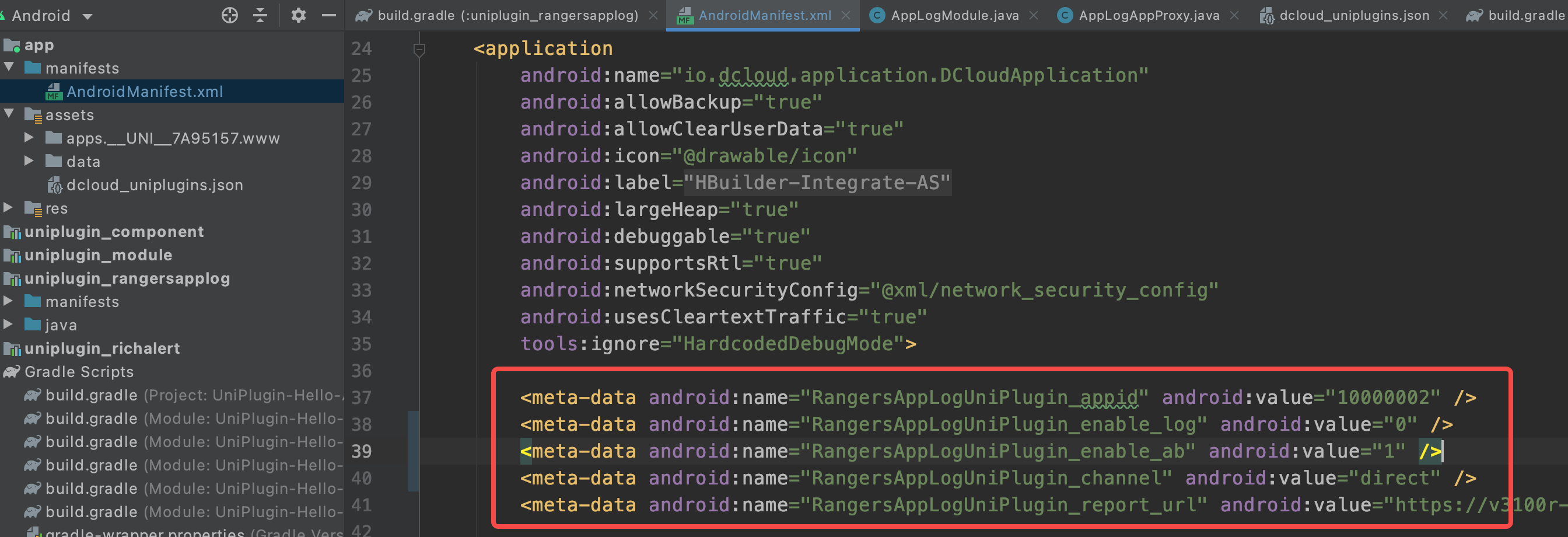Click the RangersAppLogUniPlugin_report_url name

1003,504
